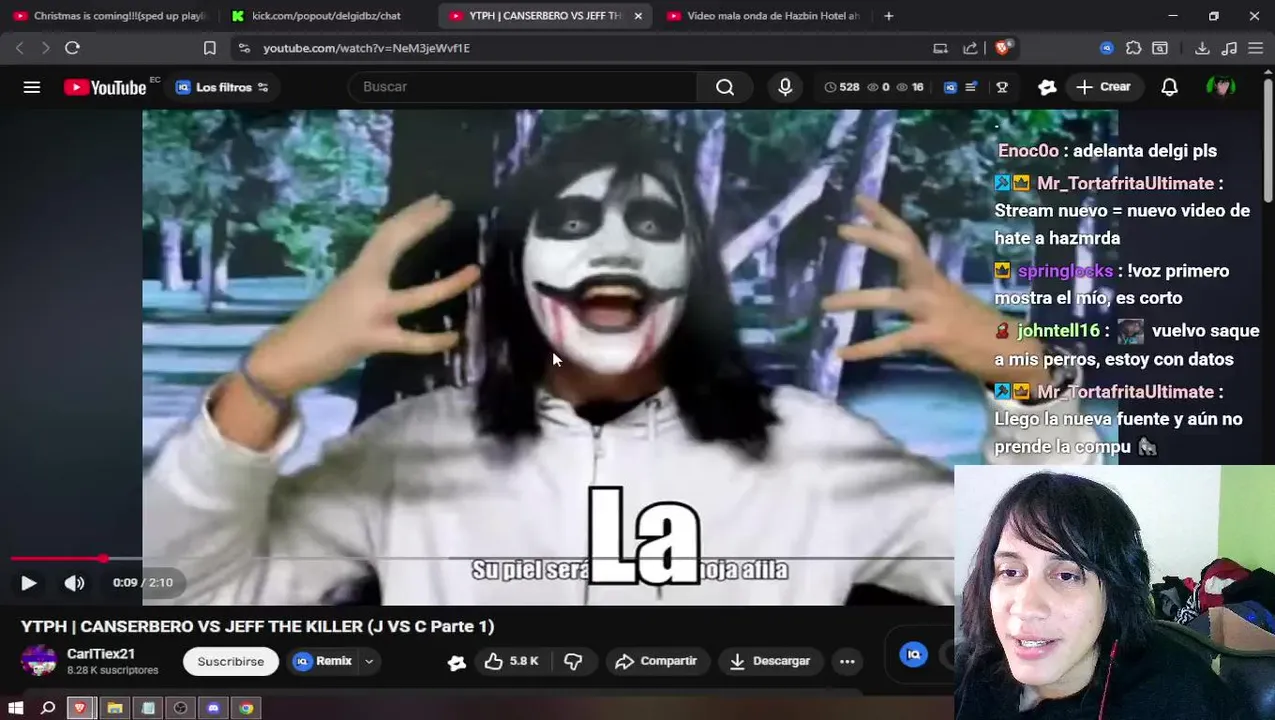Expand the Remix dropdown arrow
Screen dimensions: 1275x720
point(369,661)
